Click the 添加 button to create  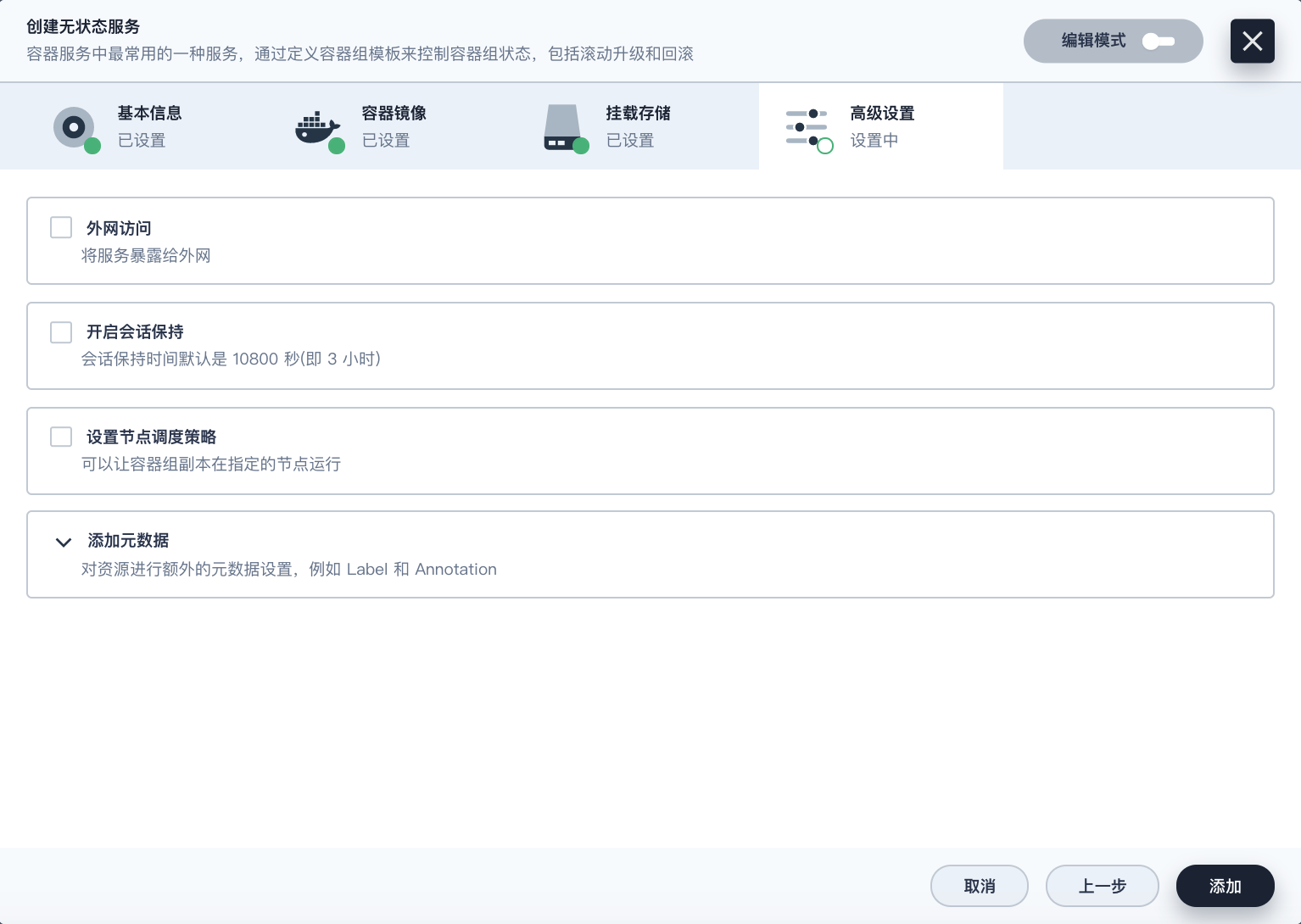click(x=1226, y=886)
